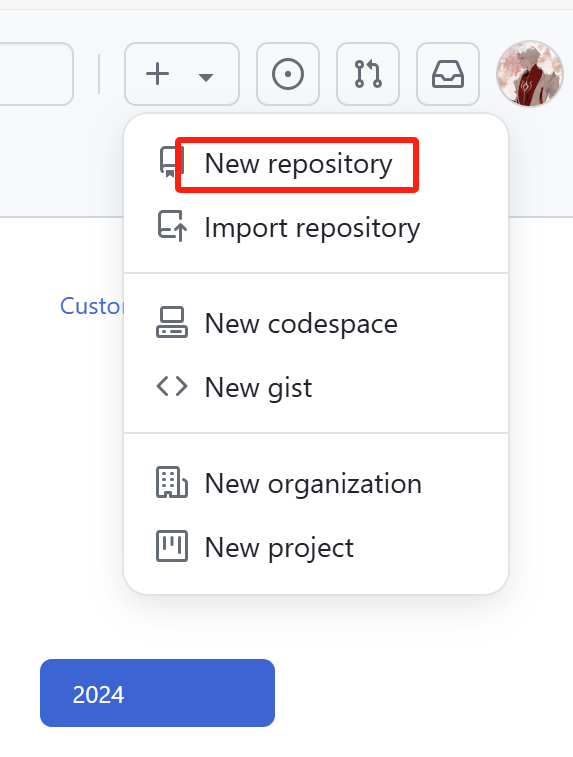The width and height of the screenshot is (573, 757).
Task: Click the import repository upload icon
Action: pos(172,225)
